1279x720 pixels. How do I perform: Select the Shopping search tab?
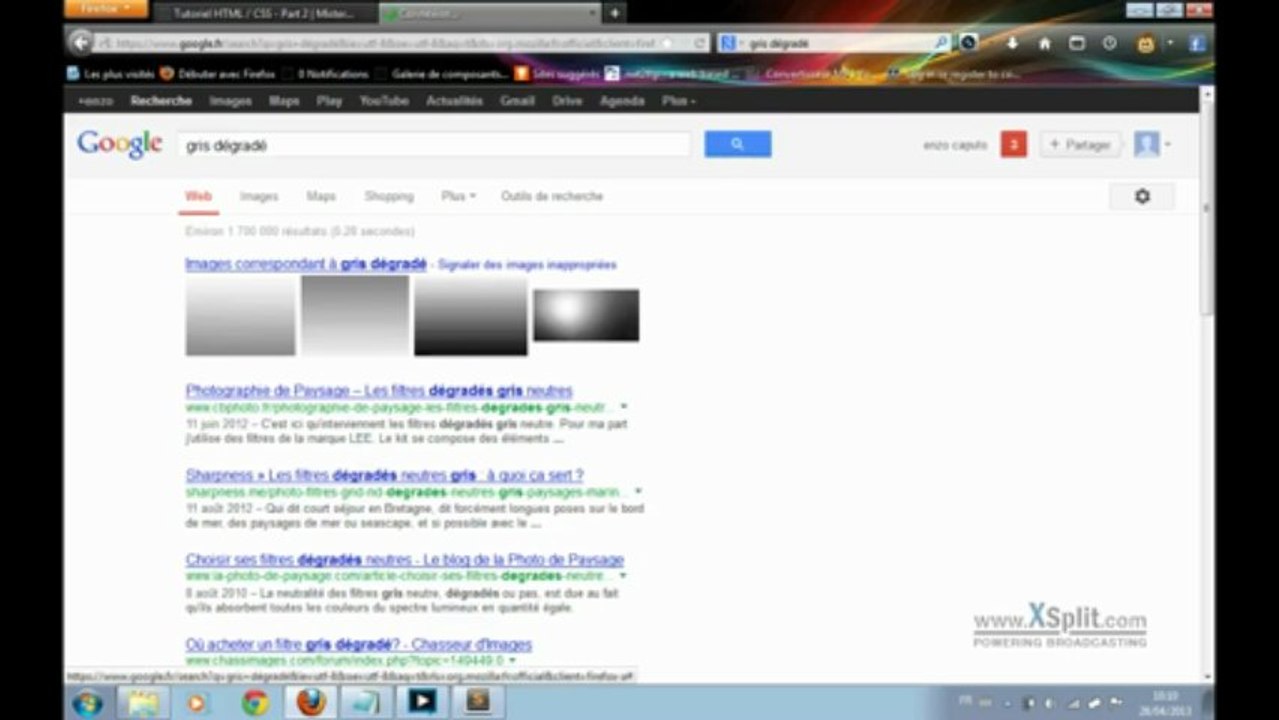click(389, 196)
